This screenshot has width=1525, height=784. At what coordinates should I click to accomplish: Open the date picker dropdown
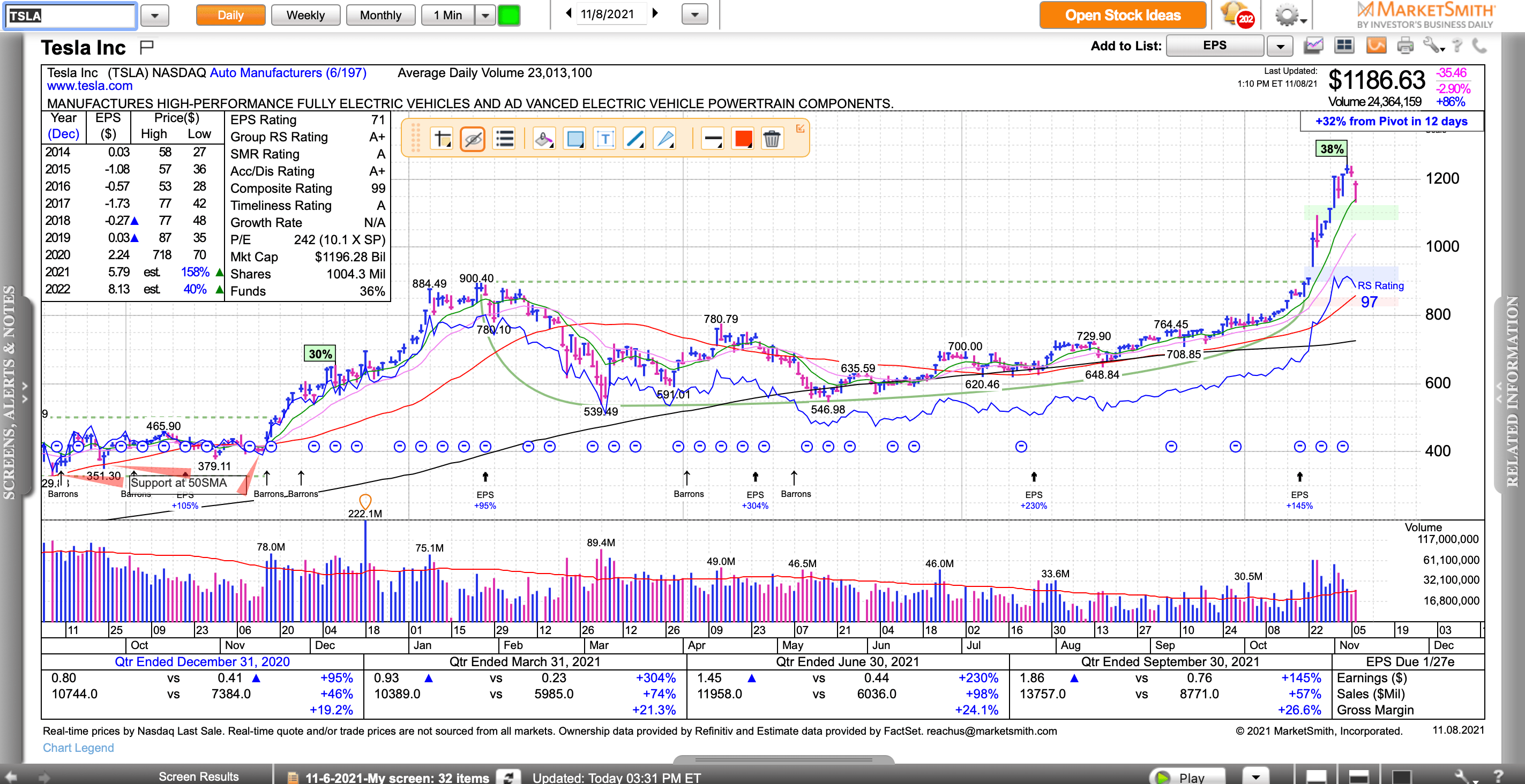click(695, 14)
